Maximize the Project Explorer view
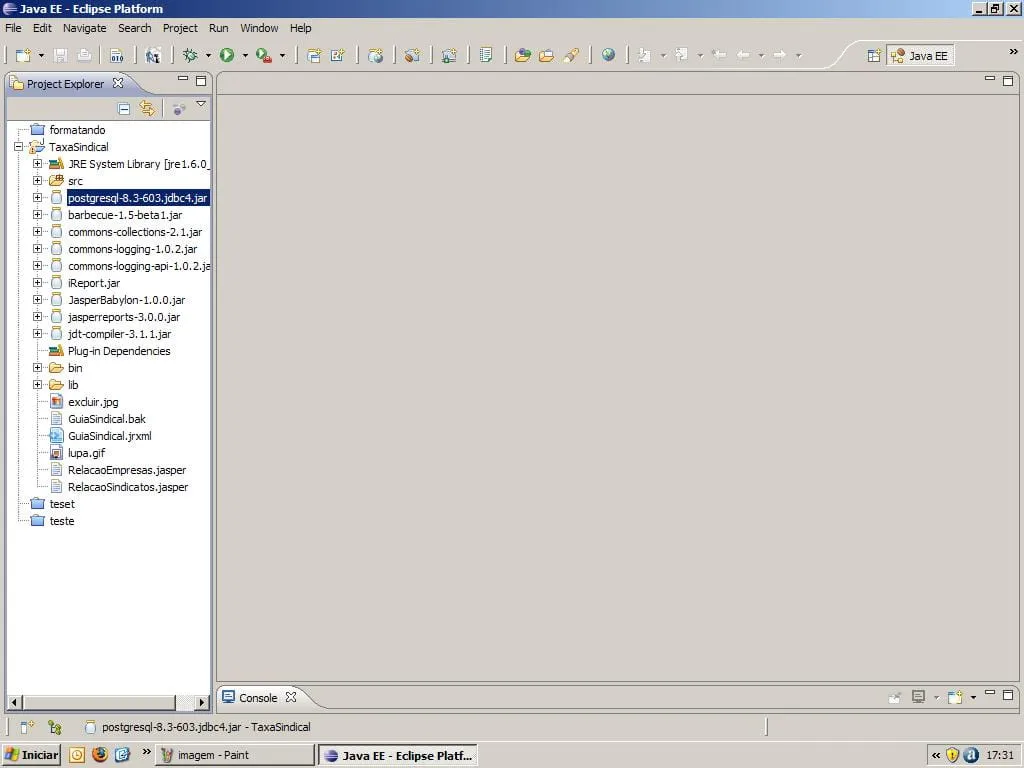 pyautogui.click(x=201, y=81)
